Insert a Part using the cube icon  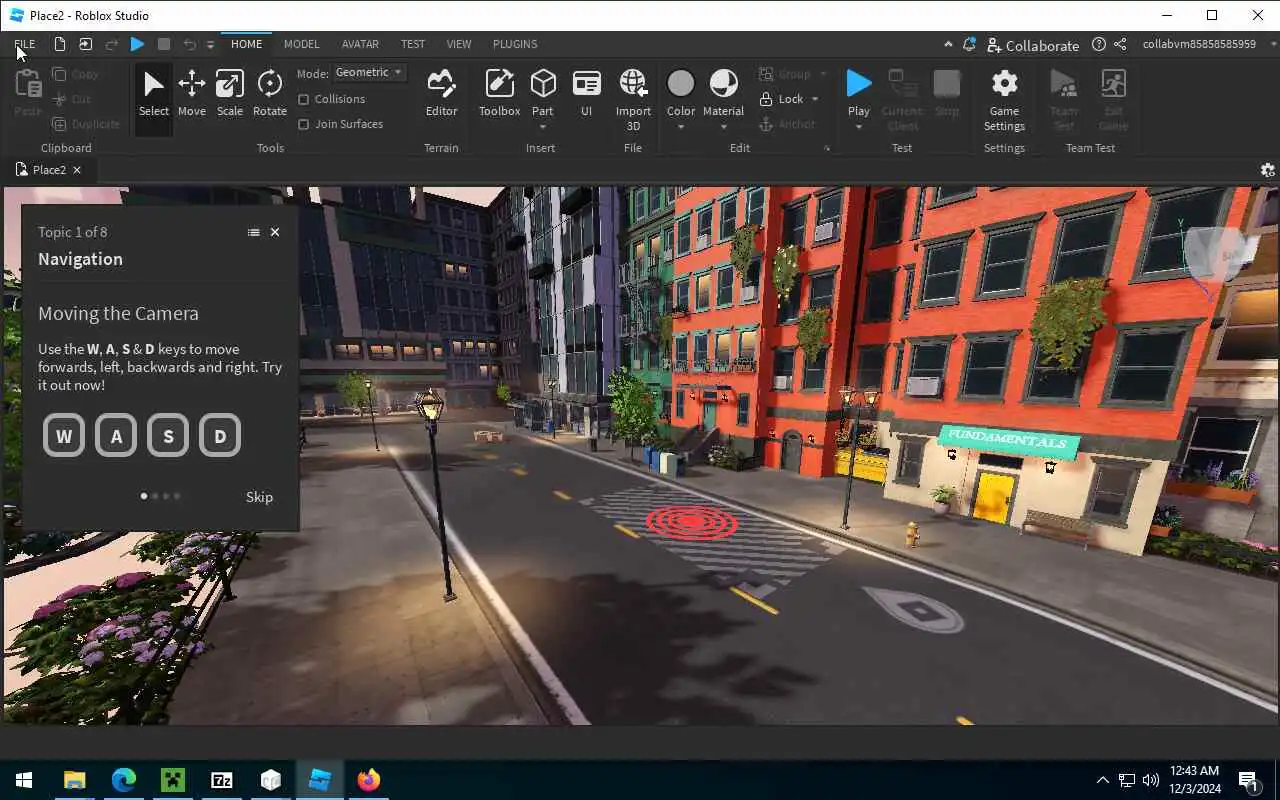(543, 83)
